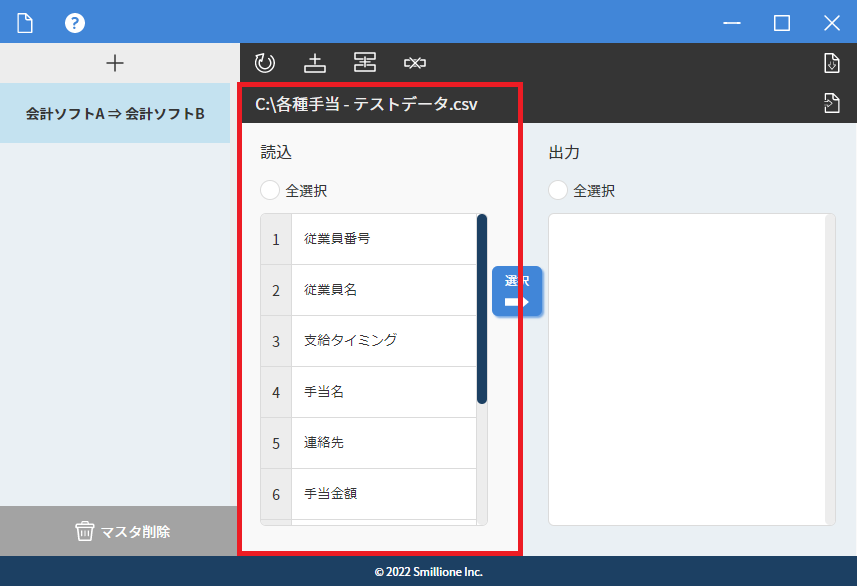
Task: Toggle 全選択 under 読込
Action: (x=270, y=190)
